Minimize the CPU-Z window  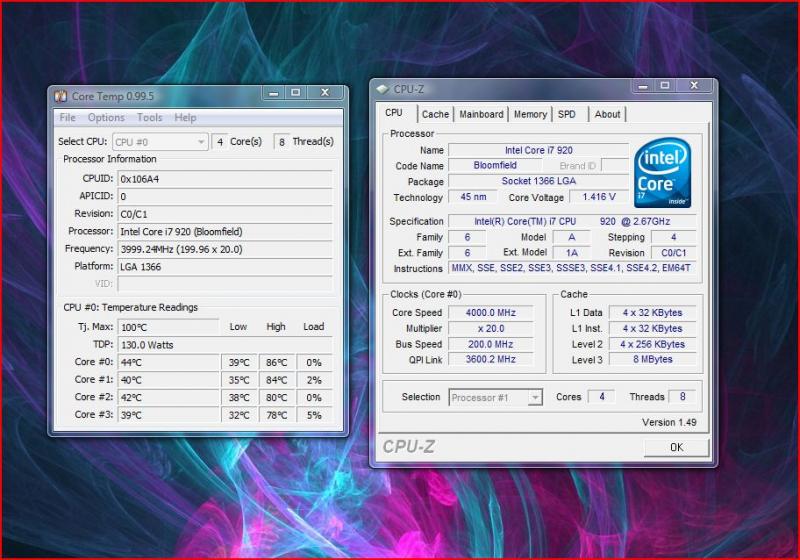[643, 86]
